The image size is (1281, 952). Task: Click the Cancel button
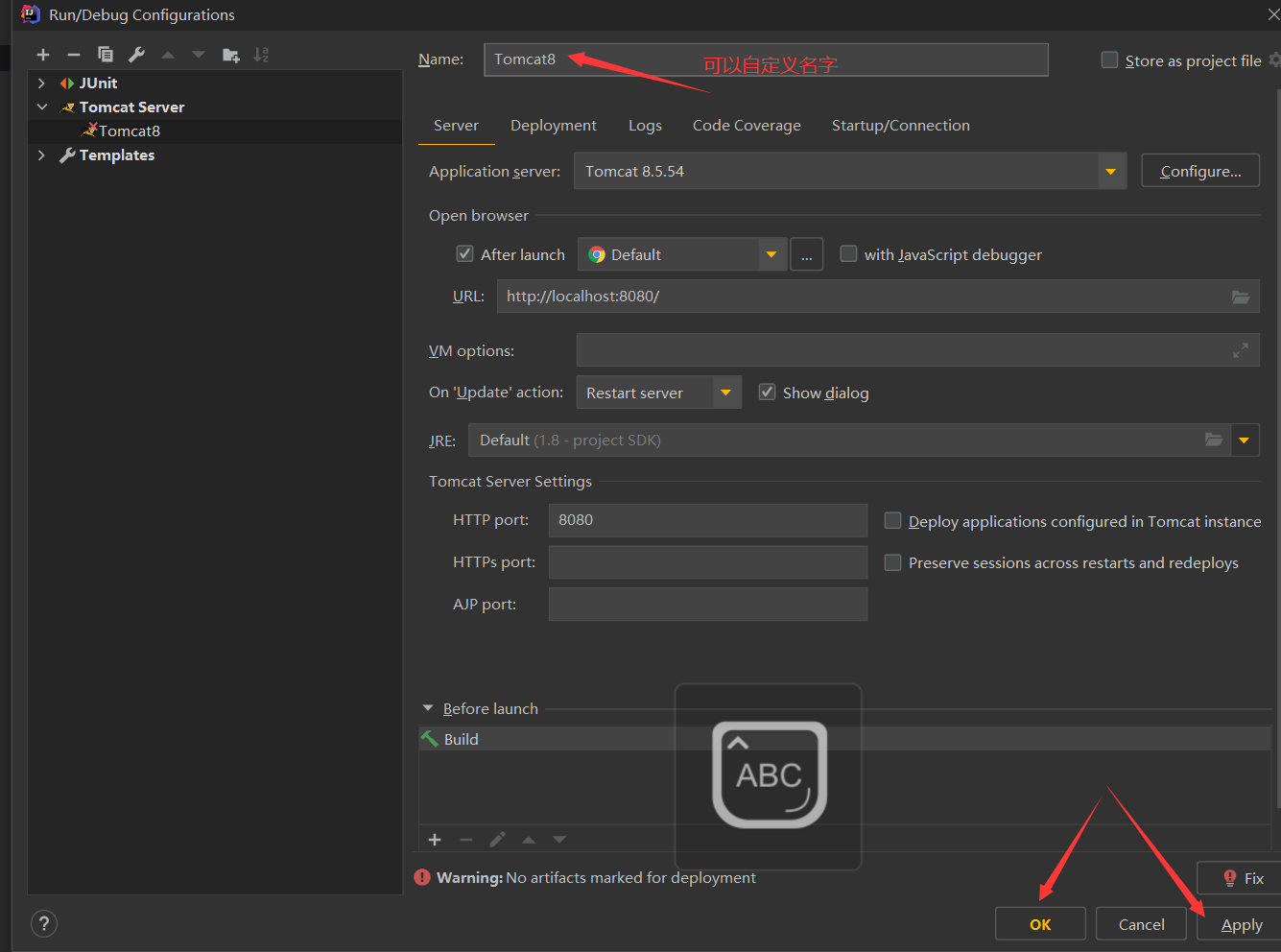1142,924
